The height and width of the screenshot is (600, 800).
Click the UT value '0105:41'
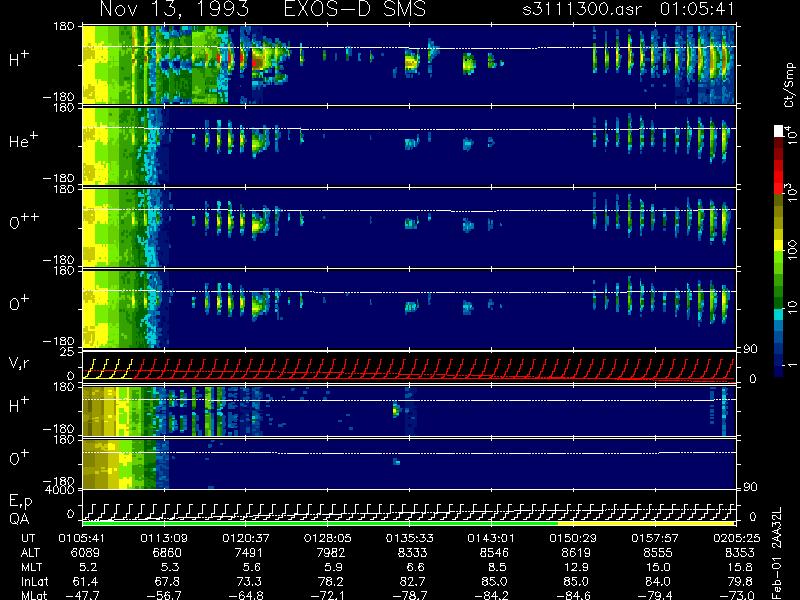pyautogui.click(x=82, y=538)
